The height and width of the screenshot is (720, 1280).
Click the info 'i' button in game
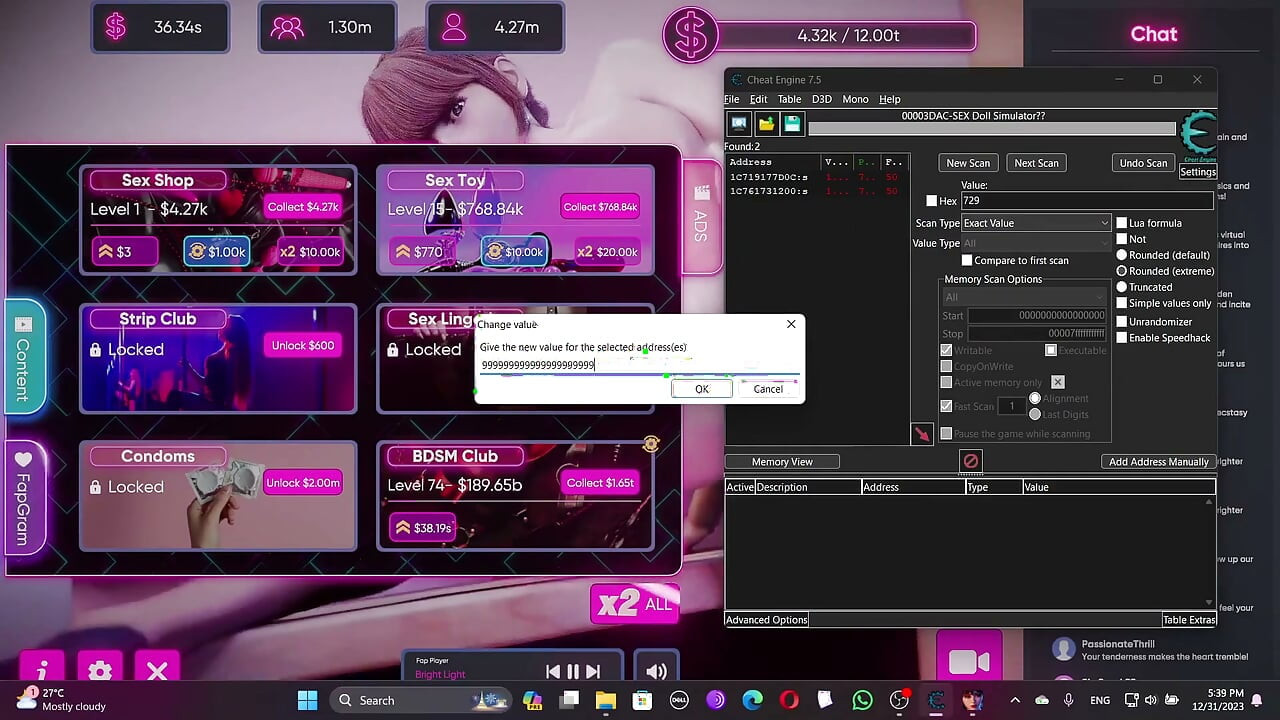point(42,670)
